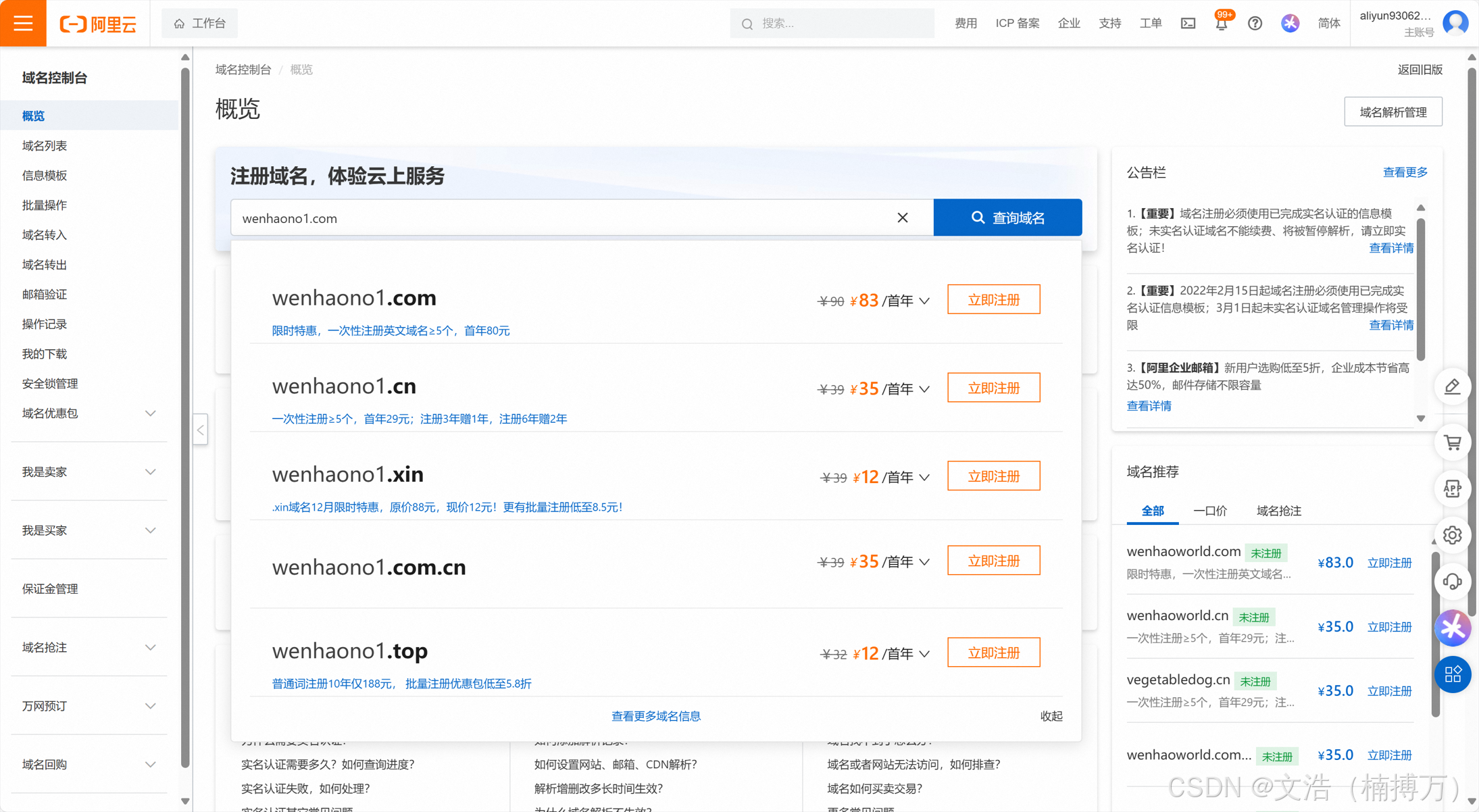Viewport: 1479px width, 812px height.
Task: Select 域名列表 in the sidebar
Action: point(45,146)
